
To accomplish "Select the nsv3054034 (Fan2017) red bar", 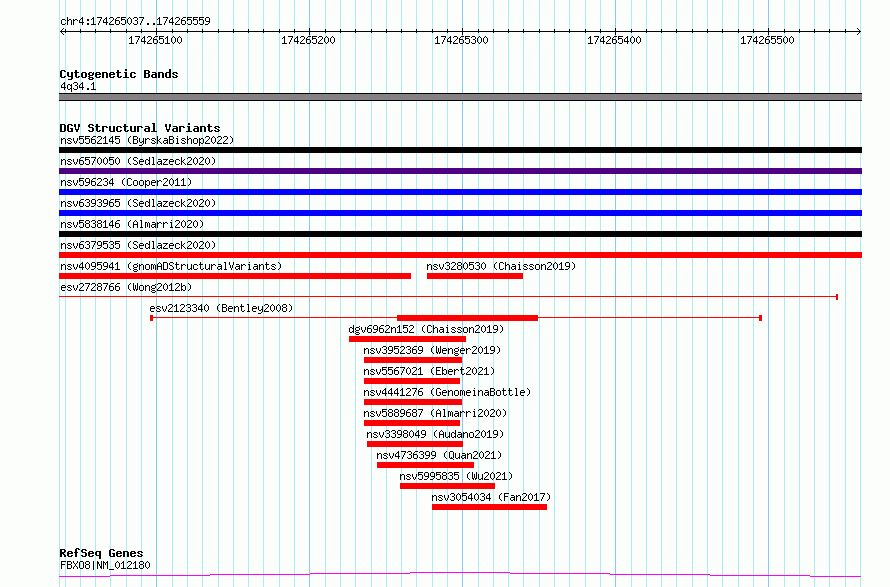I will [x=489, y=507].
